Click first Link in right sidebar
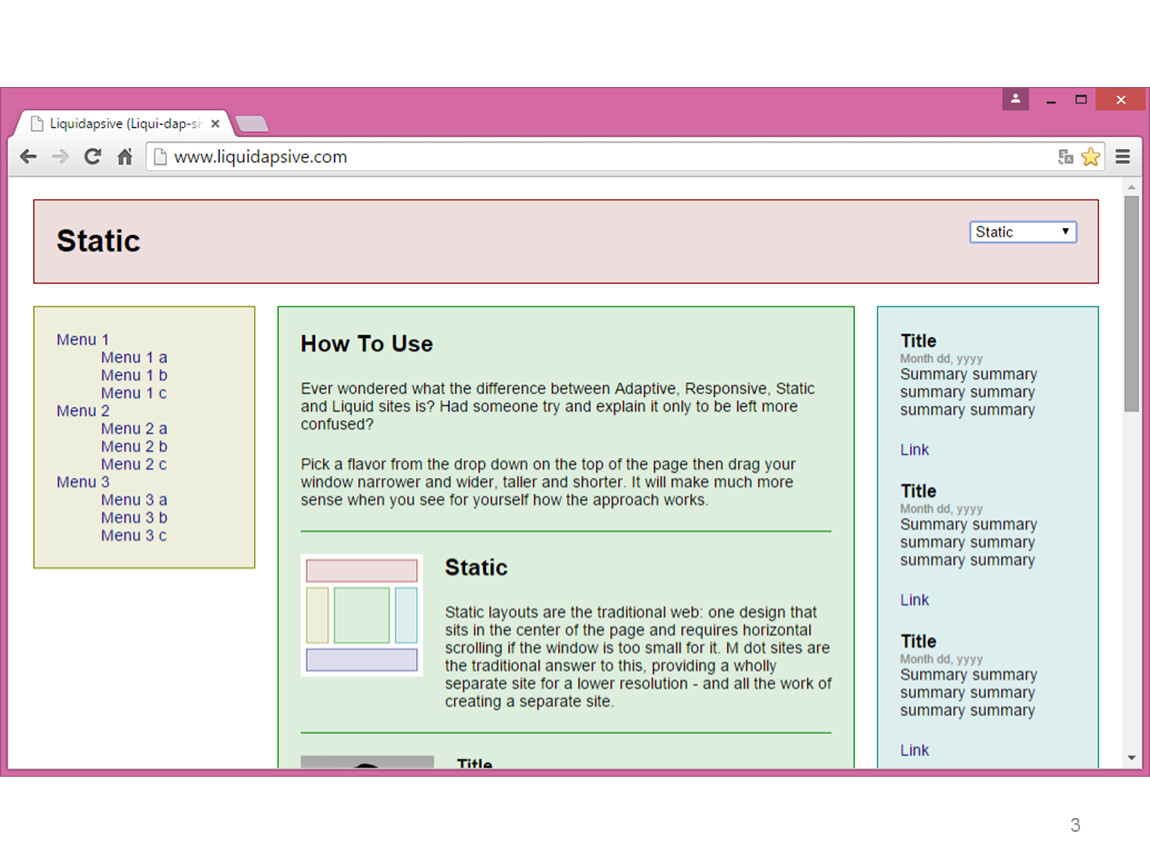Viewport: 1150px width, 864px height. point(914,450)
